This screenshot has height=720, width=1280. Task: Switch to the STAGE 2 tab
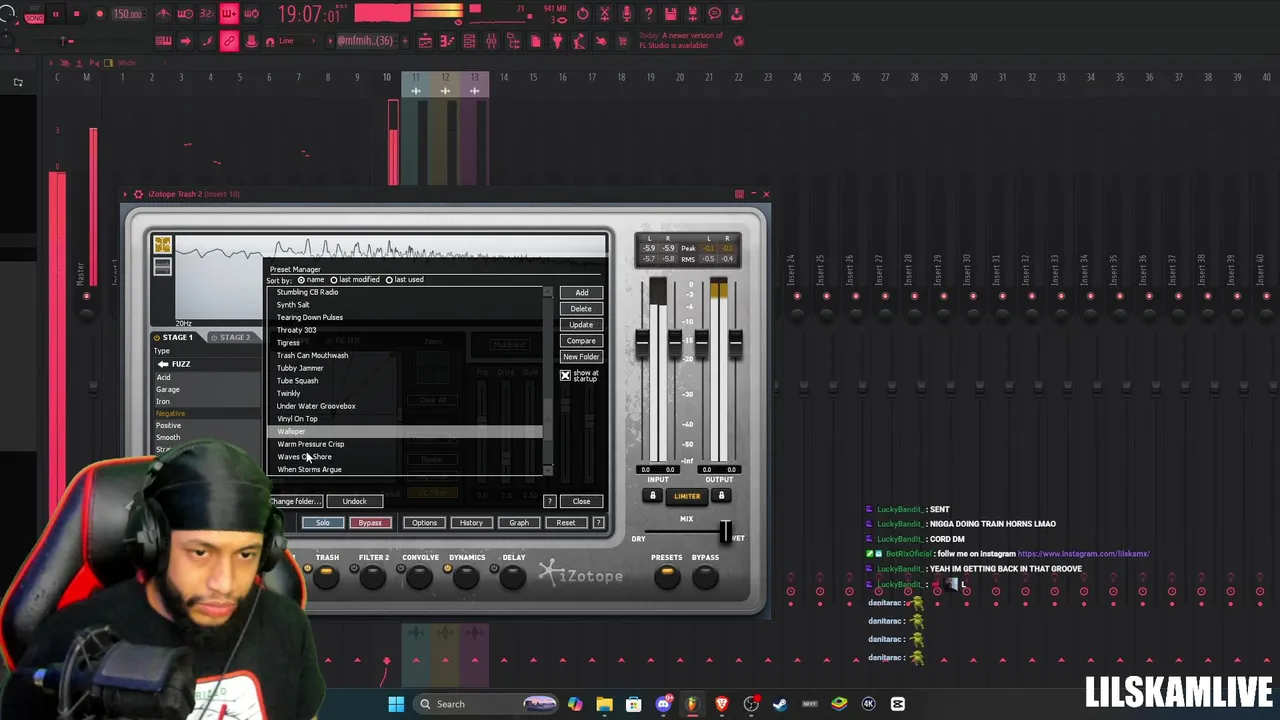(x=231, y=337)
